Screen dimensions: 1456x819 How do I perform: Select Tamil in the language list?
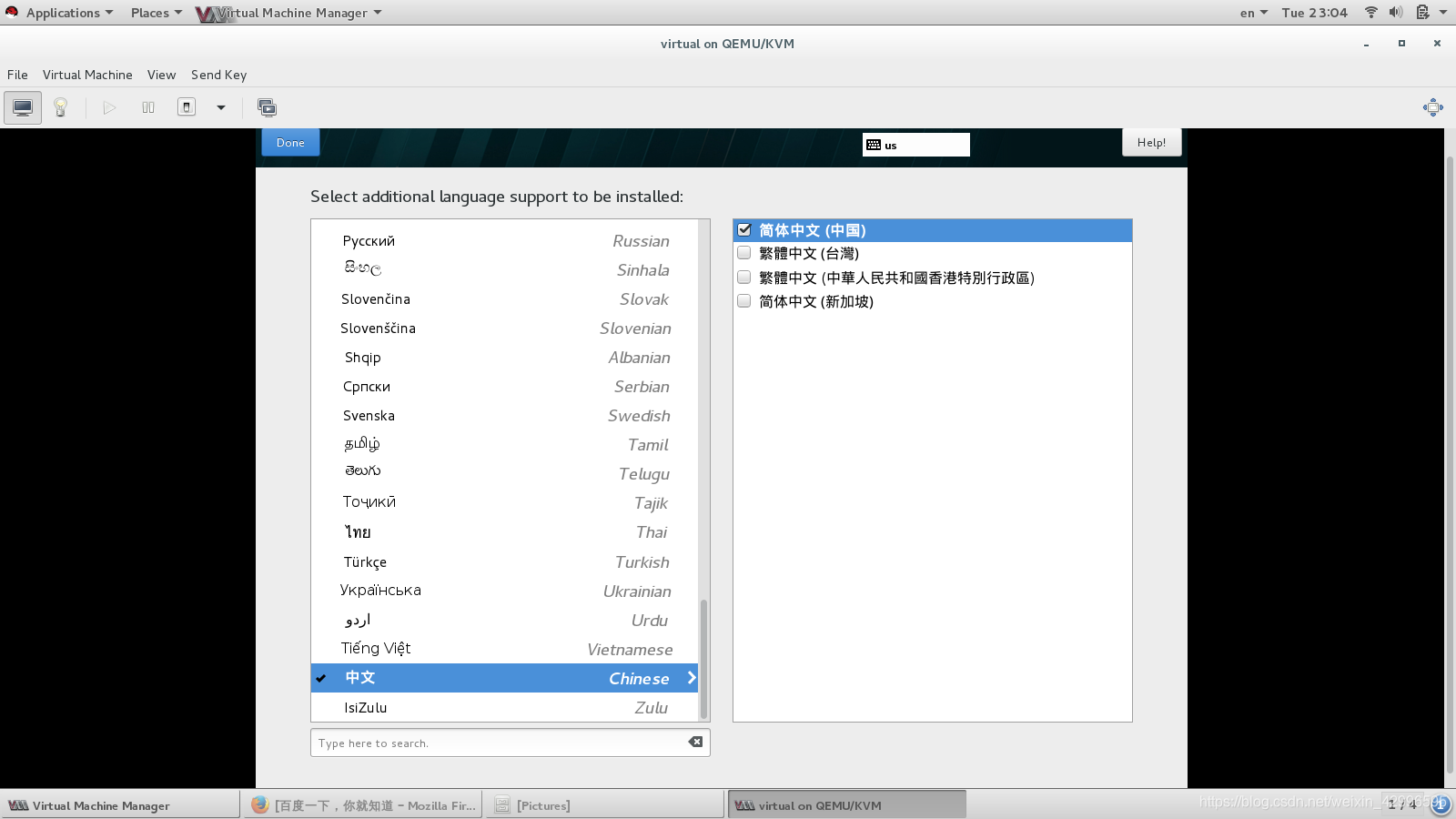[504, 444]
